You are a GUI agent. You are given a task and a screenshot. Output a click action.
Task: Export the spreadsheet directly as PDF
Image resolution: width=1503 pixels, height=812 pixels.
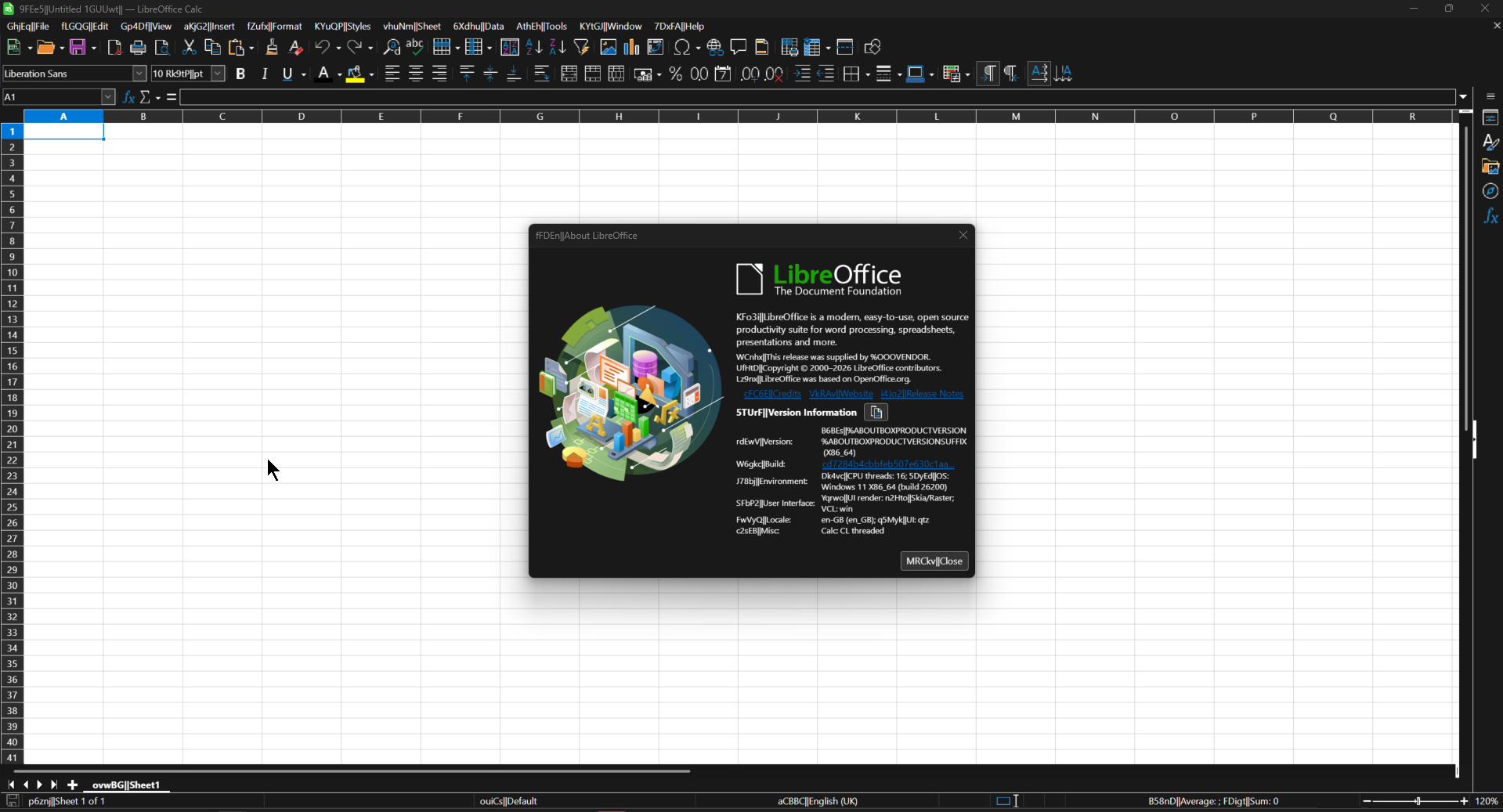coord(114,48)
